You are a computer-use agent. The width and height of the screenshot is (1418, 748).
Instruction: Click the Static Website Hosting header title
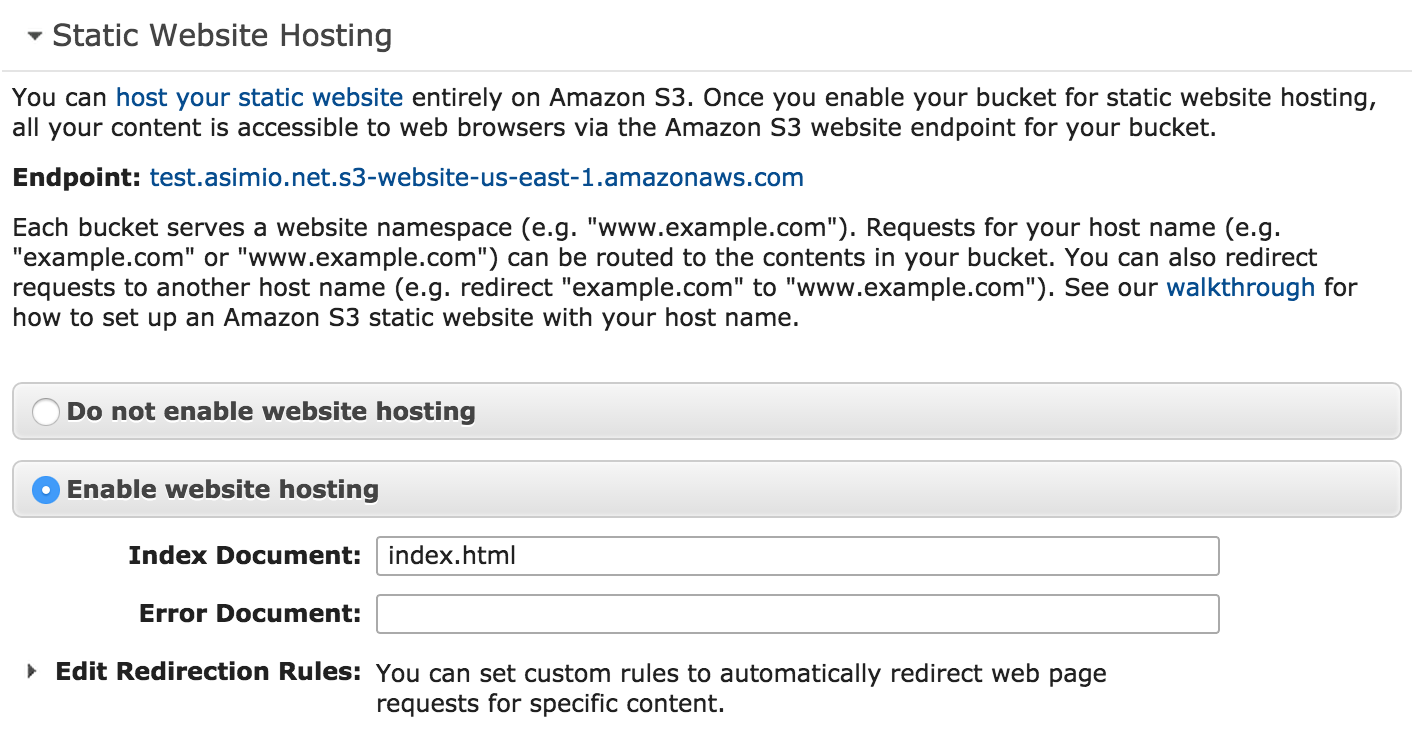(x=222, y=36)
